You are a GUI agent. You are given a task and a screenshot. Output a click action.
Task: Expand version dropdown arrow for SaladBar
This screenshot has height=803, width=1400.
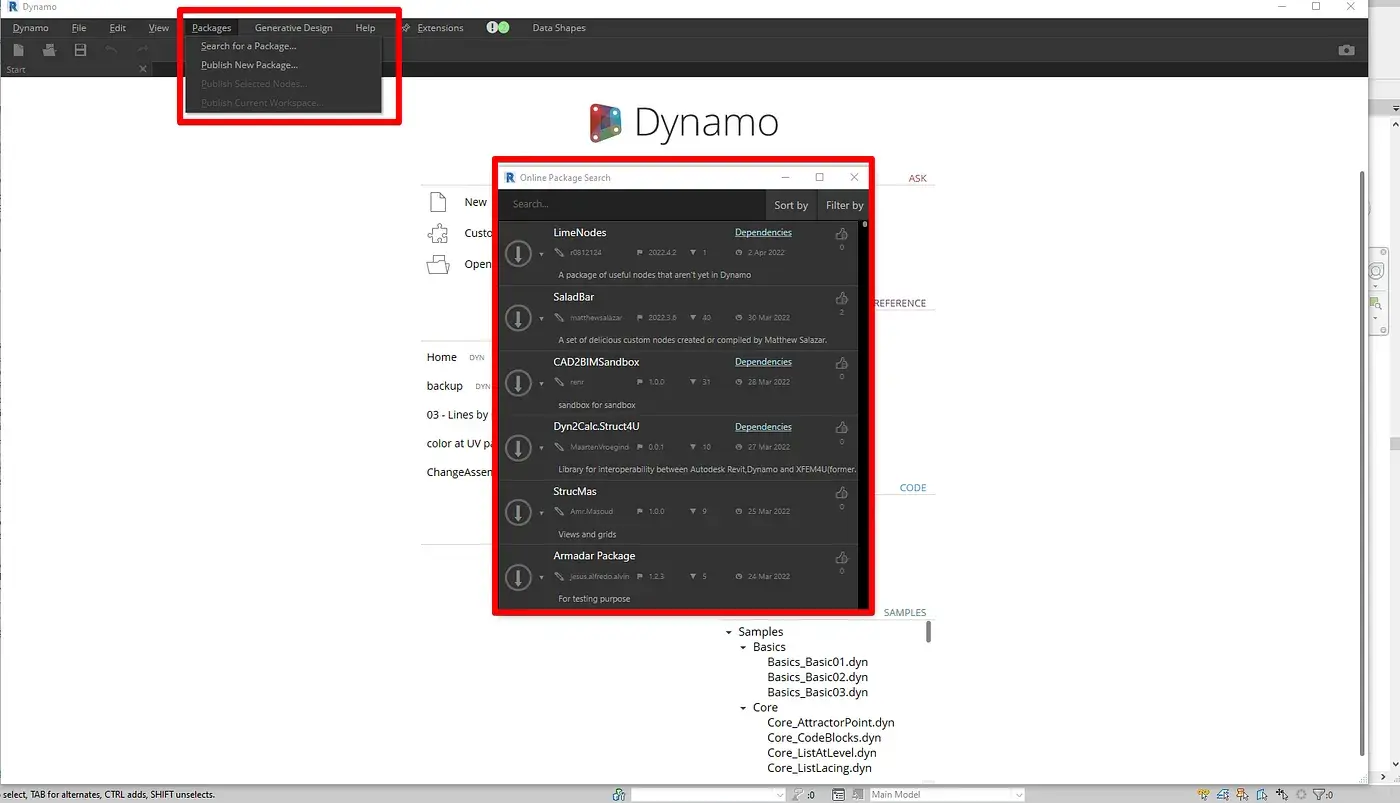tap(542, 319)
